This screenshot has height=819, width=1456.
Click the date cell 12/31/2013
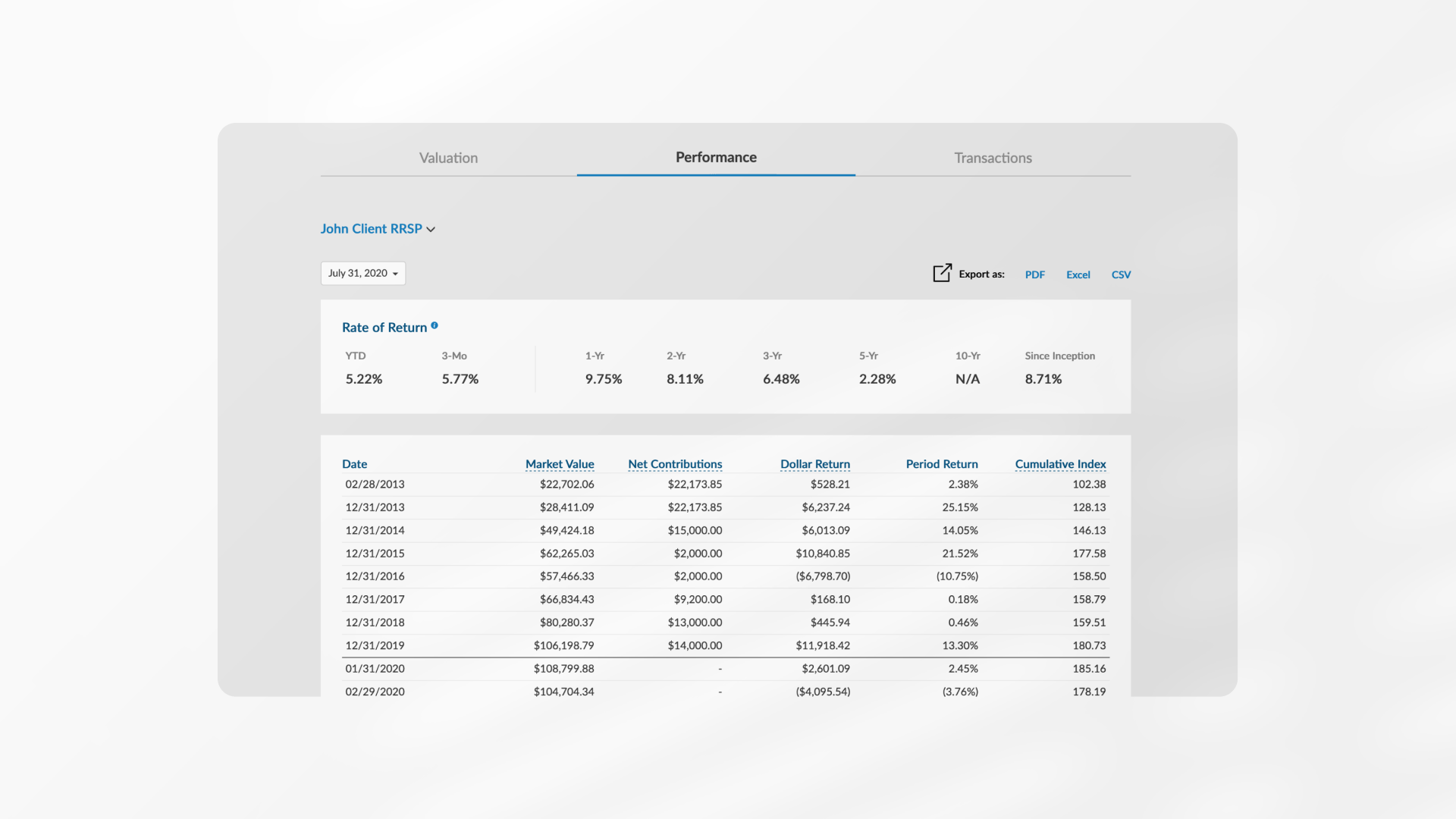pos(375,507)
